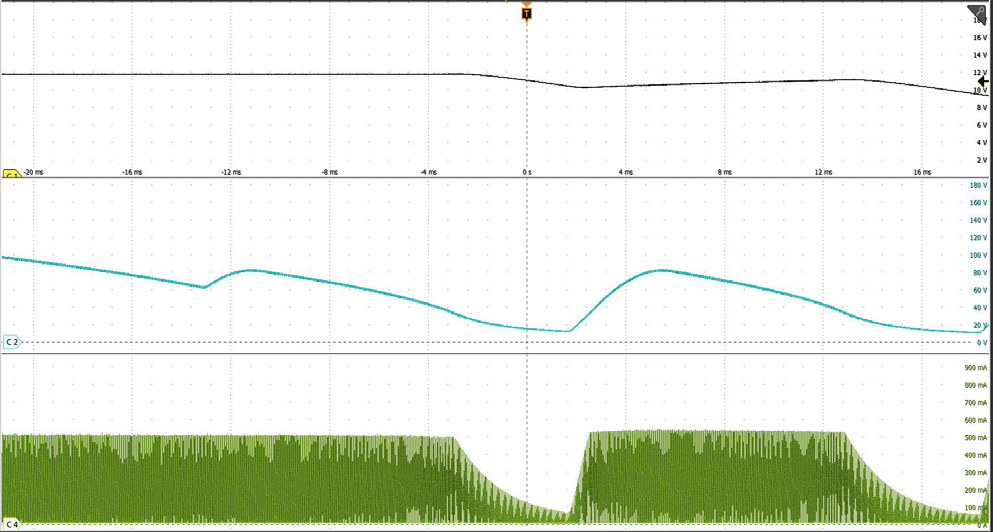Click the -12 ms time axis label

[231, 172]
